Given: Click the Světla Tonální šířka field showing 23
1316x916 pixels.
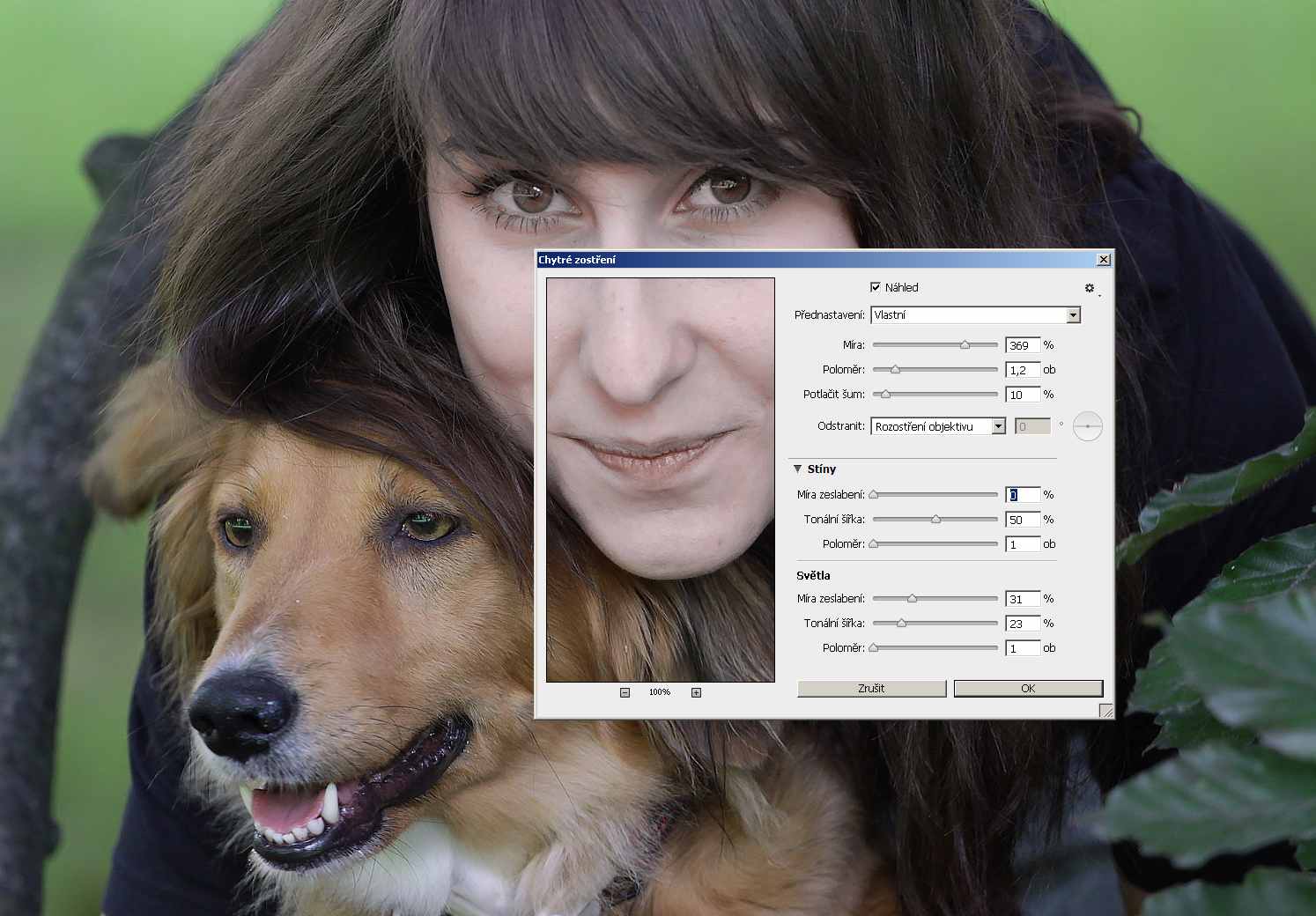Looking at the screenshot, I should 1022,624.
